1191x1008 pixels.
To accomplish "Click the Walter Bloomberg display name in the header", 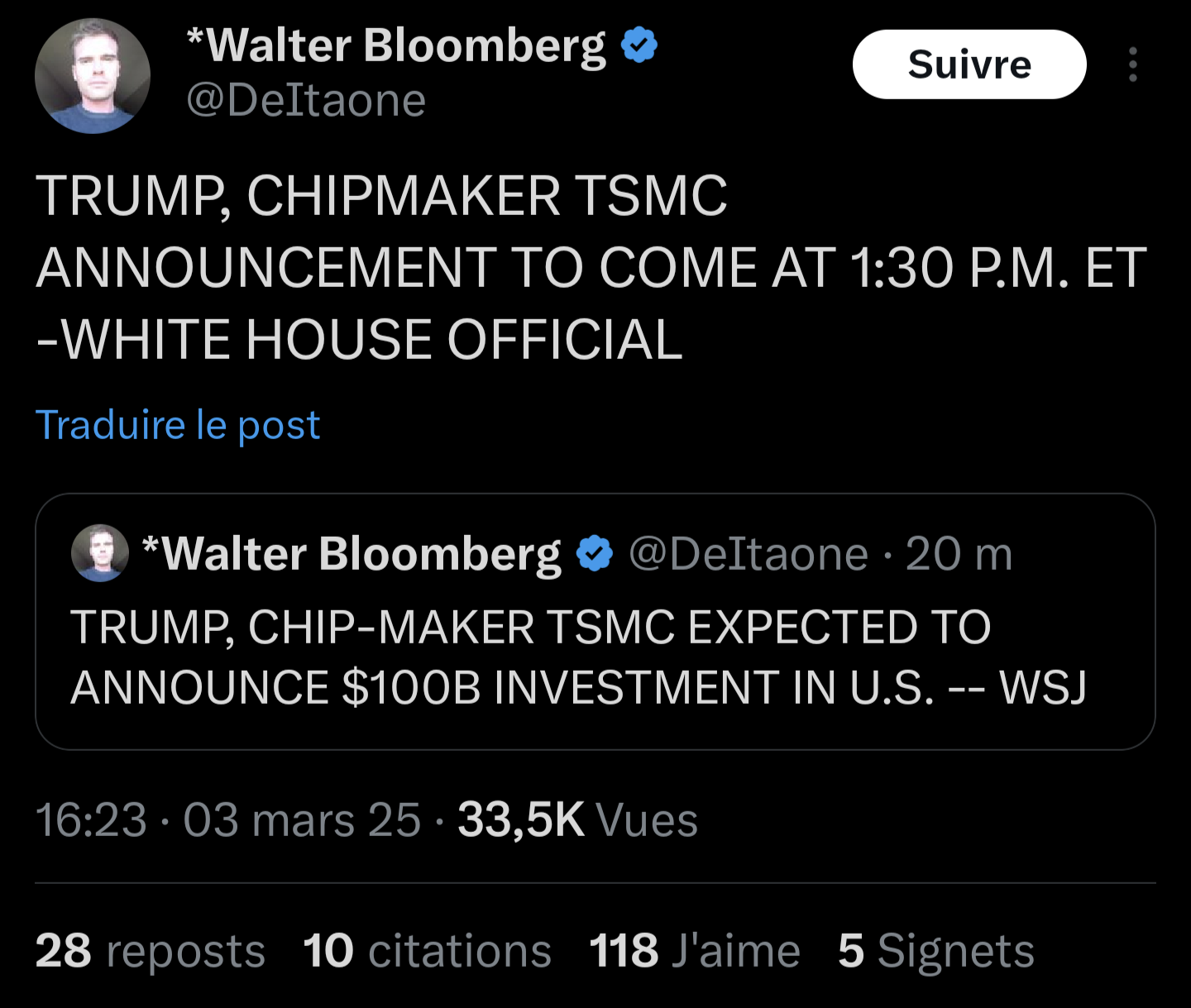I will click(x=396, y=45).
